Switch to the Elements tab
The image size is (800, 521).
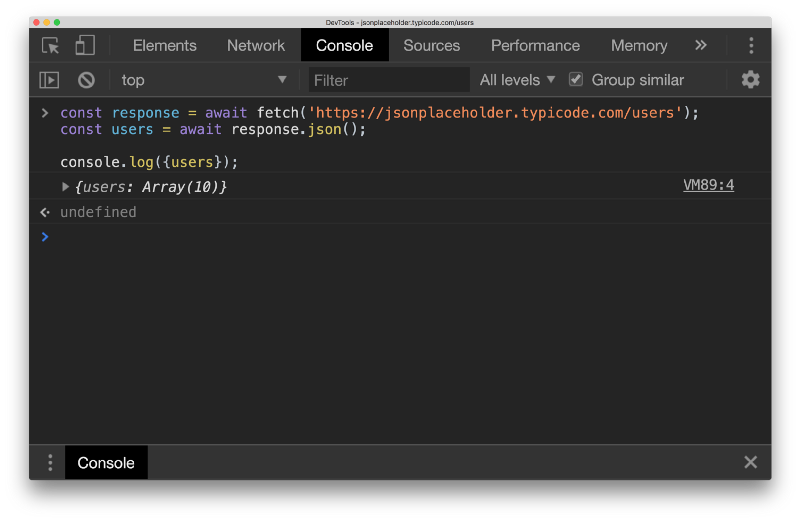[165, 45]
